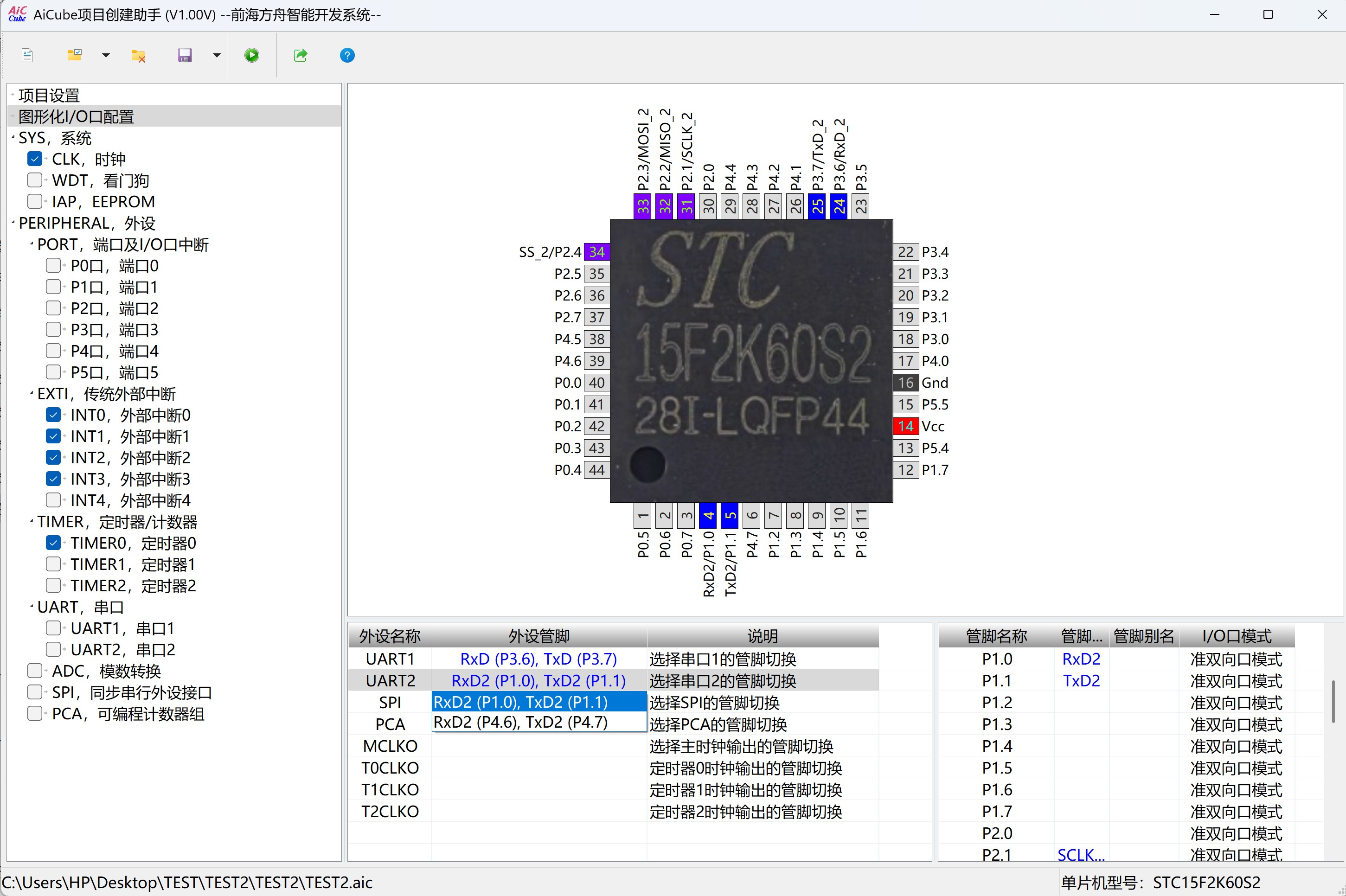Click UART1 pin selection RxD (P3.6), TxD (P3.7)

pyautogui.click(x=538, y=659)
